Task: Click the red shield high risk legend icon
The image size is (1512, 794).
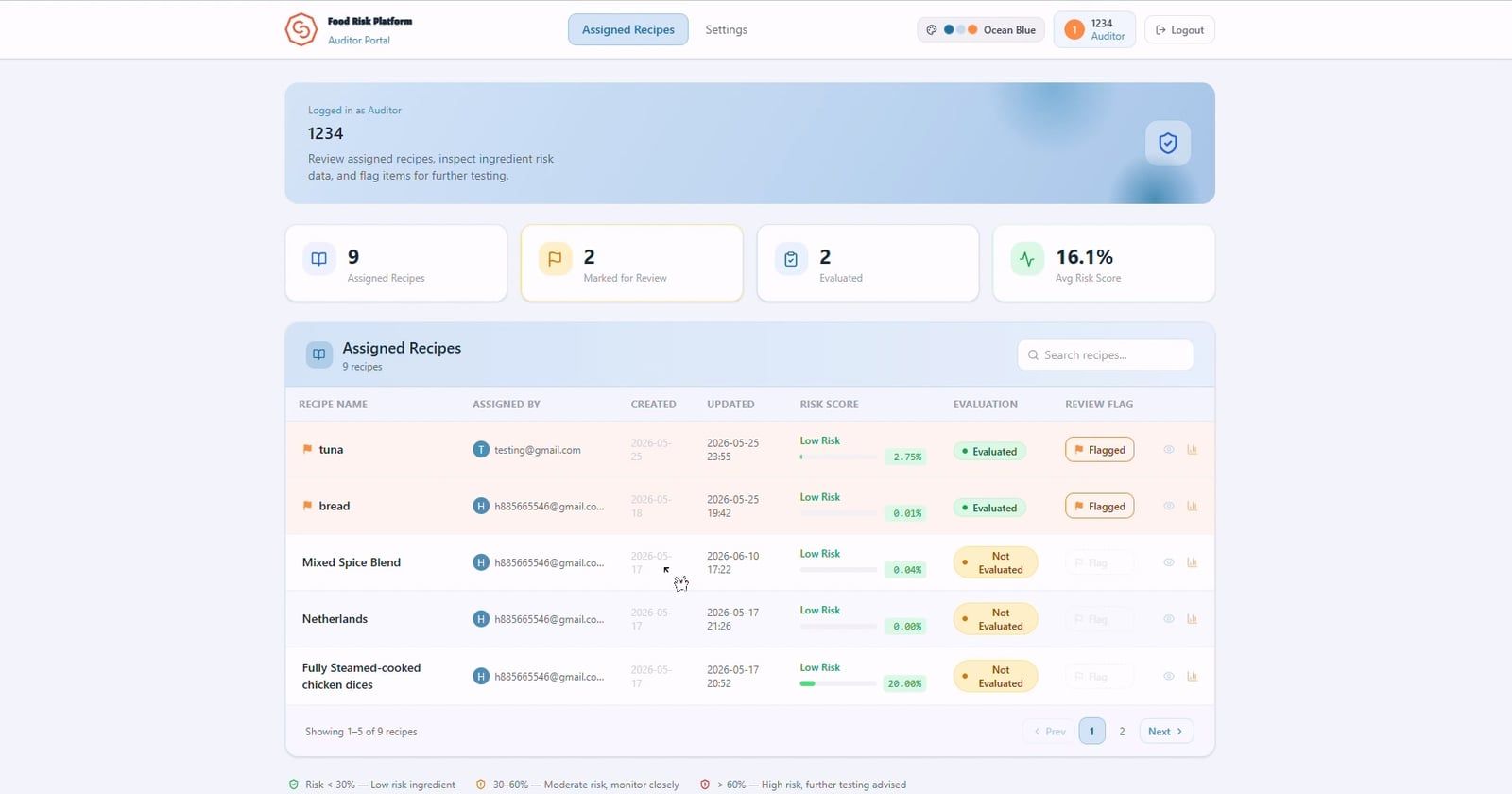Action: click(x=705, y=785)
